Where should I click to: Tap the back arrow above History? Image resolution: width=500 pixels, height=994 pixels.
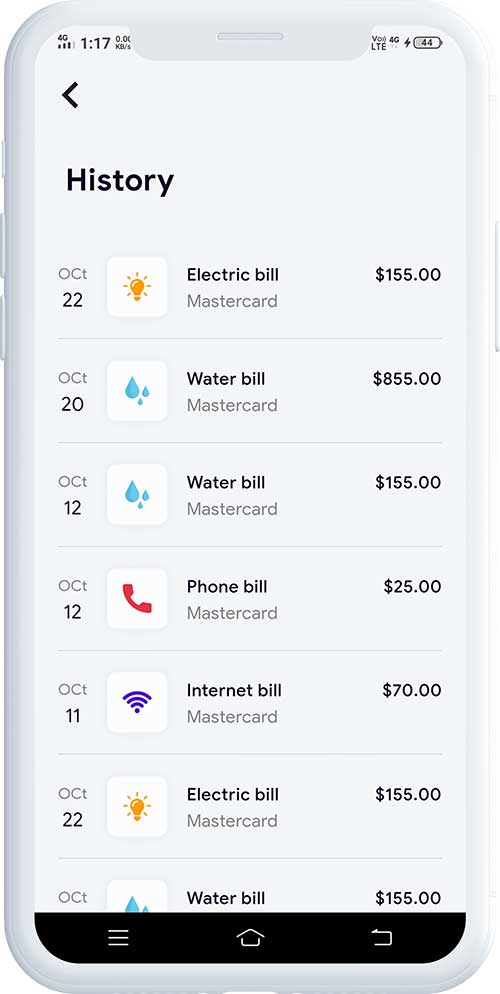pyautogui.click(x=70, y=95)
